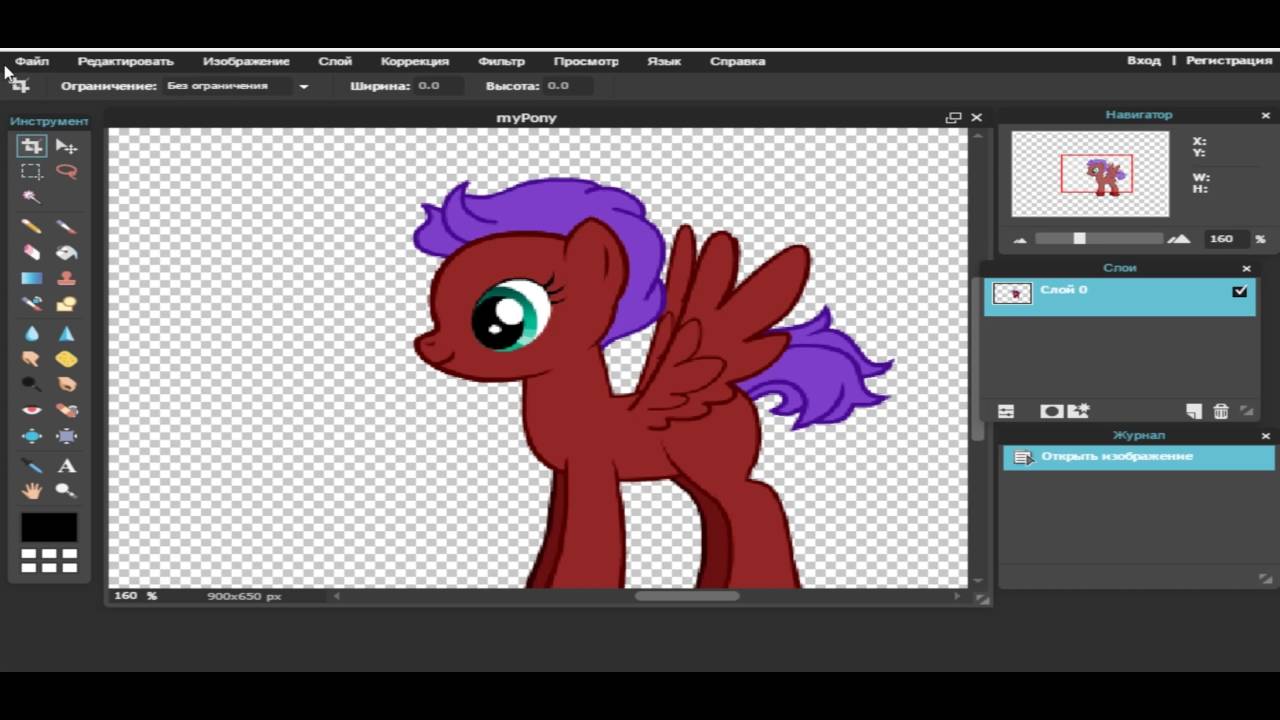Viewport: 1280px width, 720px height.
Task: Open layer styles in Слои panel
Action: point(1078,411)
